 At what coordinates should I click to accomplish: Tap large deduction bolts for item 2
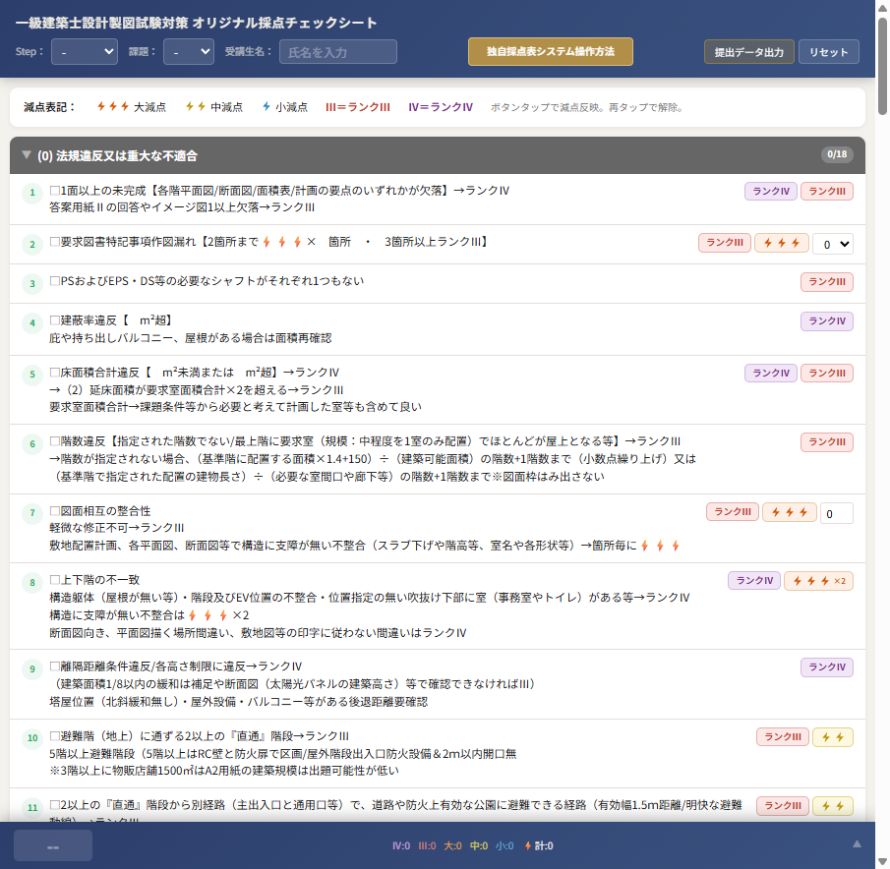[x=781, y=242]
